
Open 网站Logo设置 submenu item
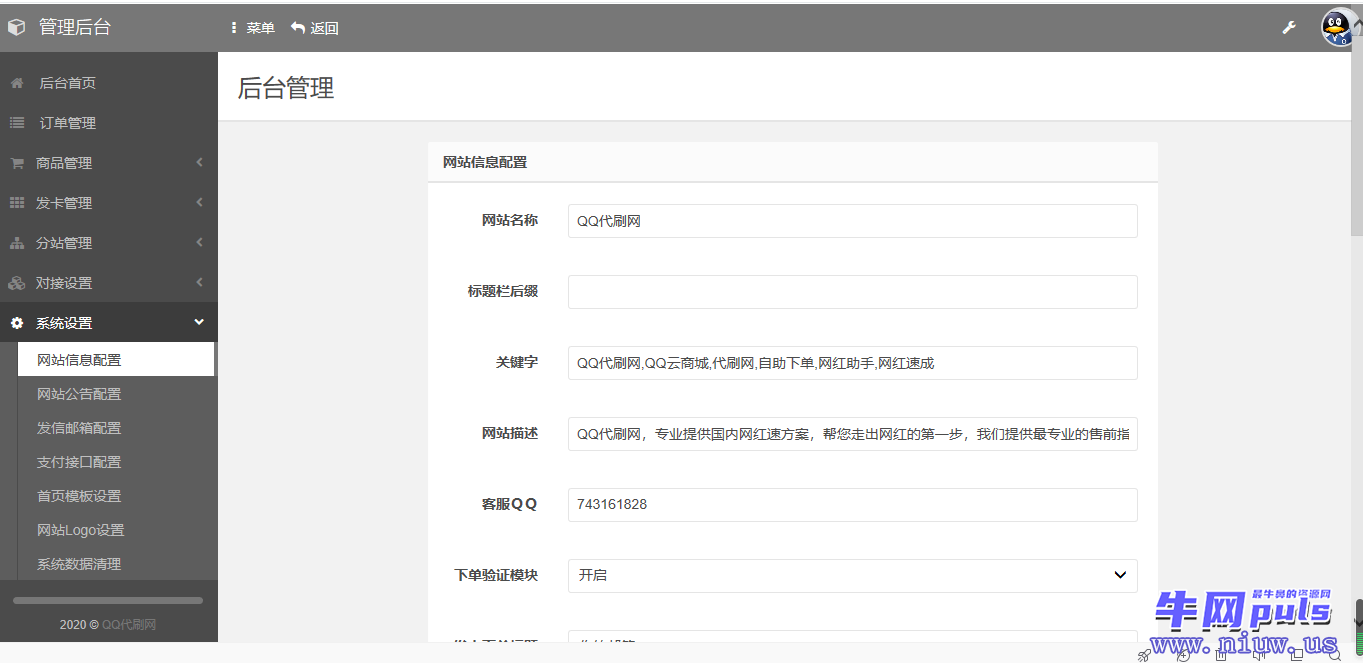coord(116,530)
